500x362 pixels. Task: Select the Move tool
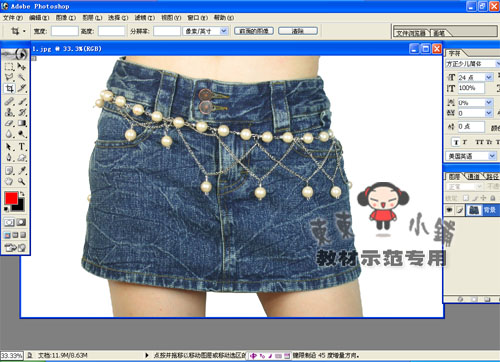pos(21,66)
